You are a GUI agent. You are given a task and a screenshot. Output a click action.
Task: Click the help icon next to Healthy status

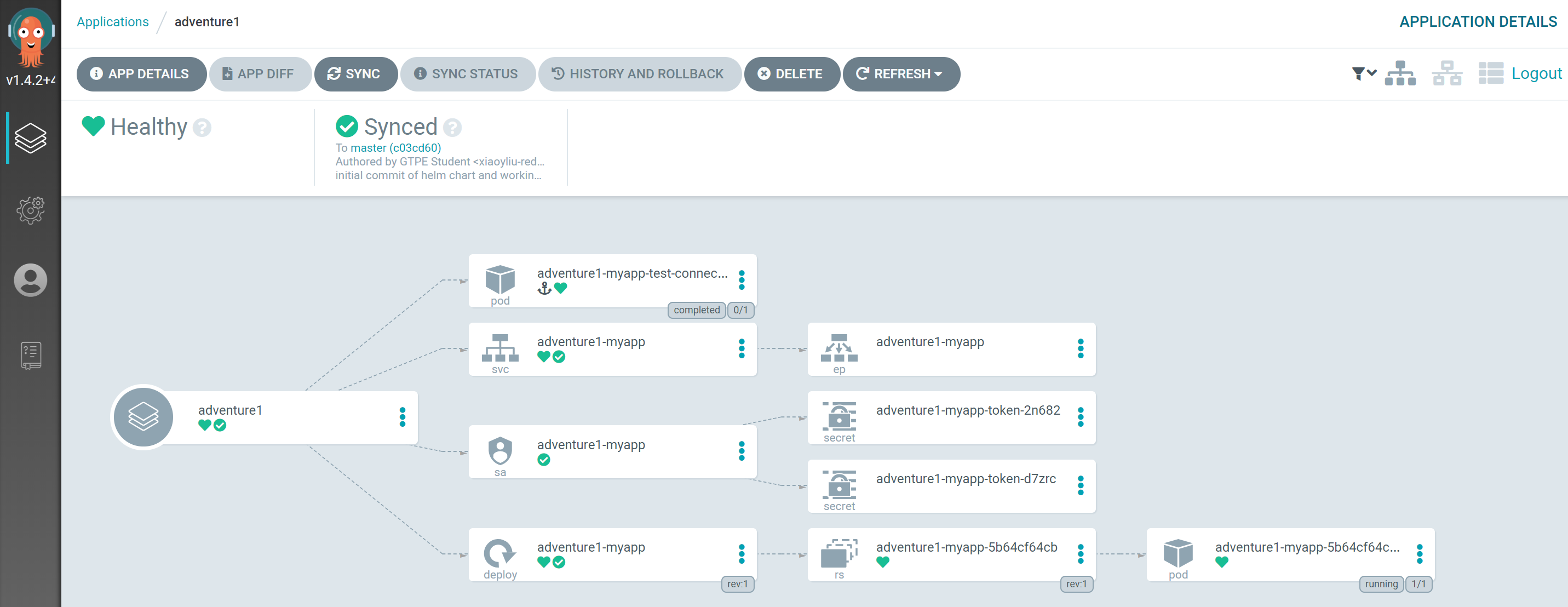pyautogui.click(x=202, y=128)
